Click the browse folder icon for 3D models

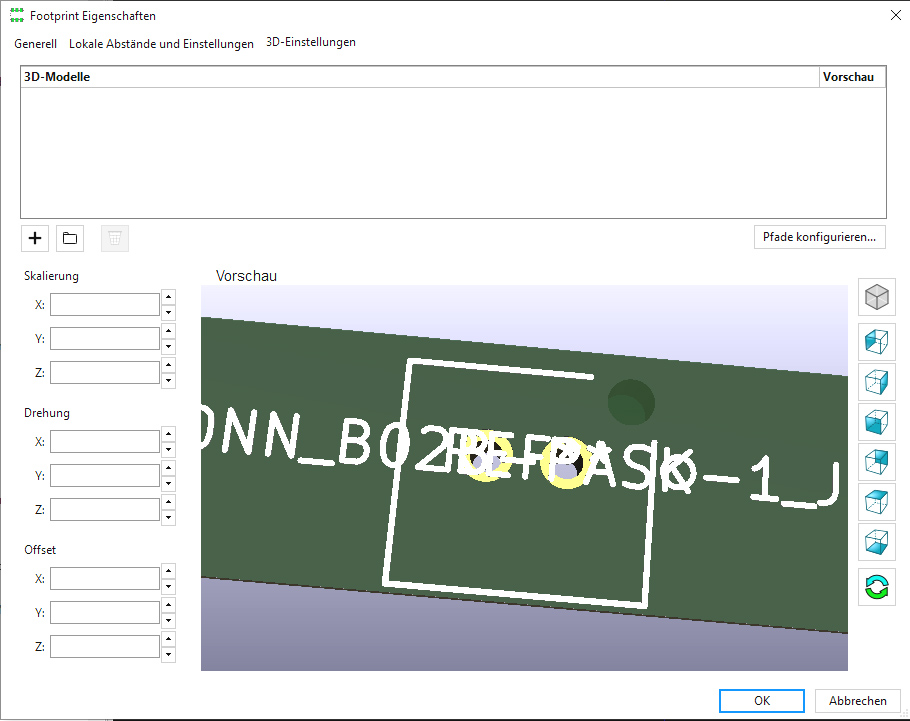click(x=70, y=238)
